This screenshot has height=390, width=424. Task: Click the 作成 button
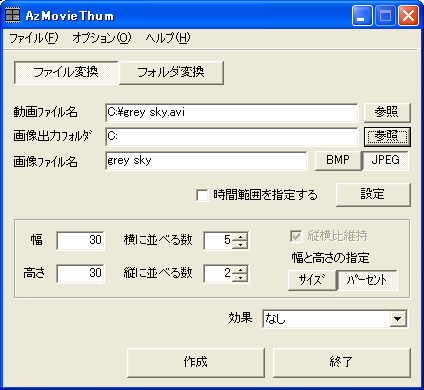pyautogui.click(x=196, y=363)
